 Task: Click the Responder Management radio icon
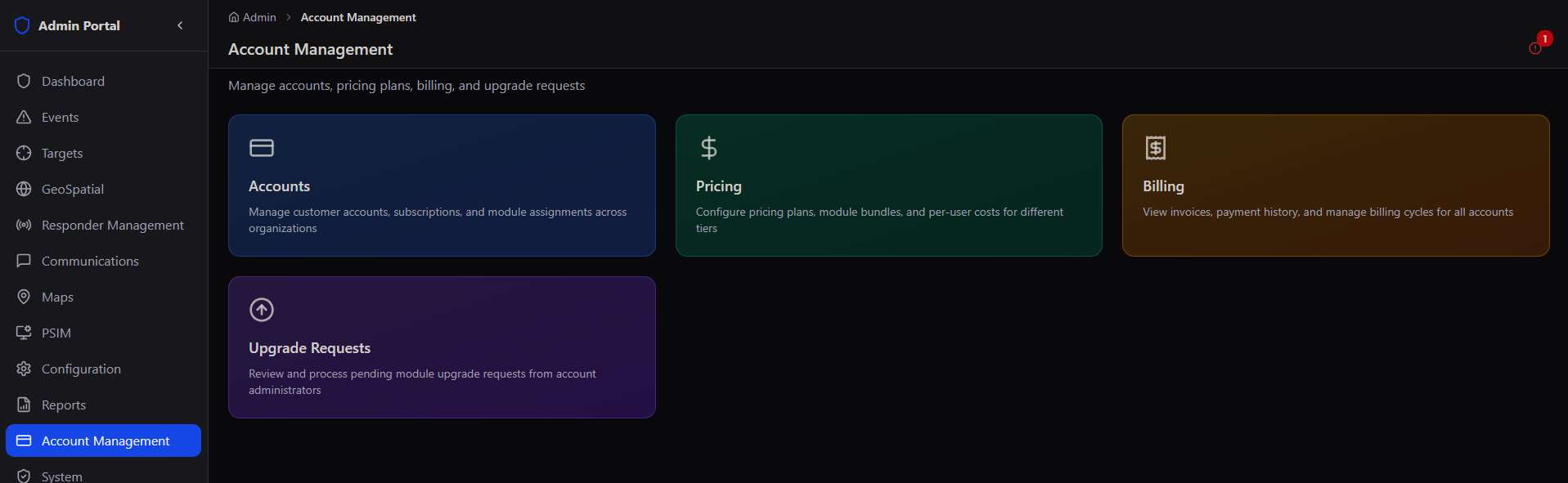point(24,225)
